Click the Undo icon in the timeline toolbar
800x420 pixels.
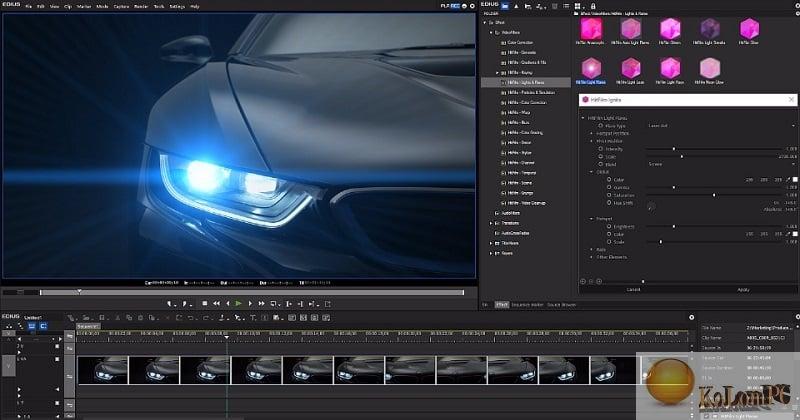tap(190, 317)
